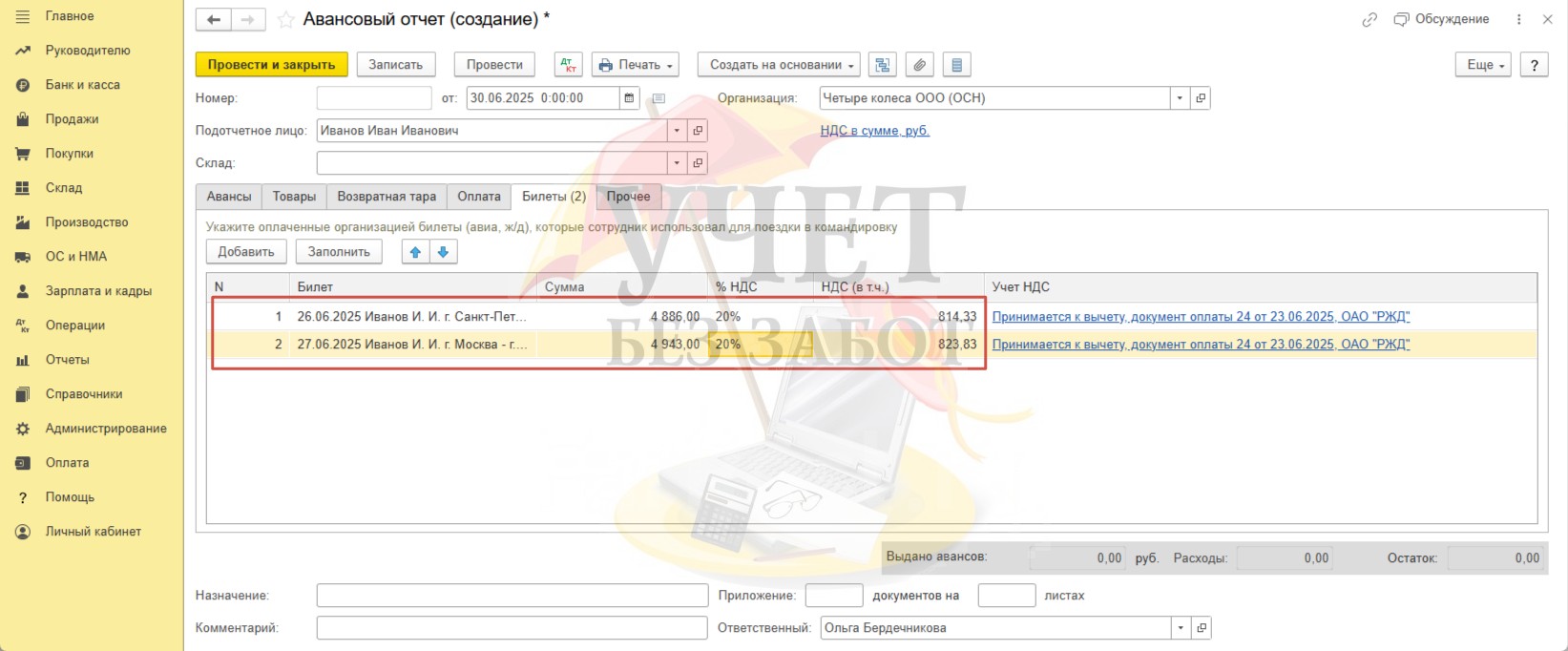Open Помощь section in sidebar

coord(70,497)
